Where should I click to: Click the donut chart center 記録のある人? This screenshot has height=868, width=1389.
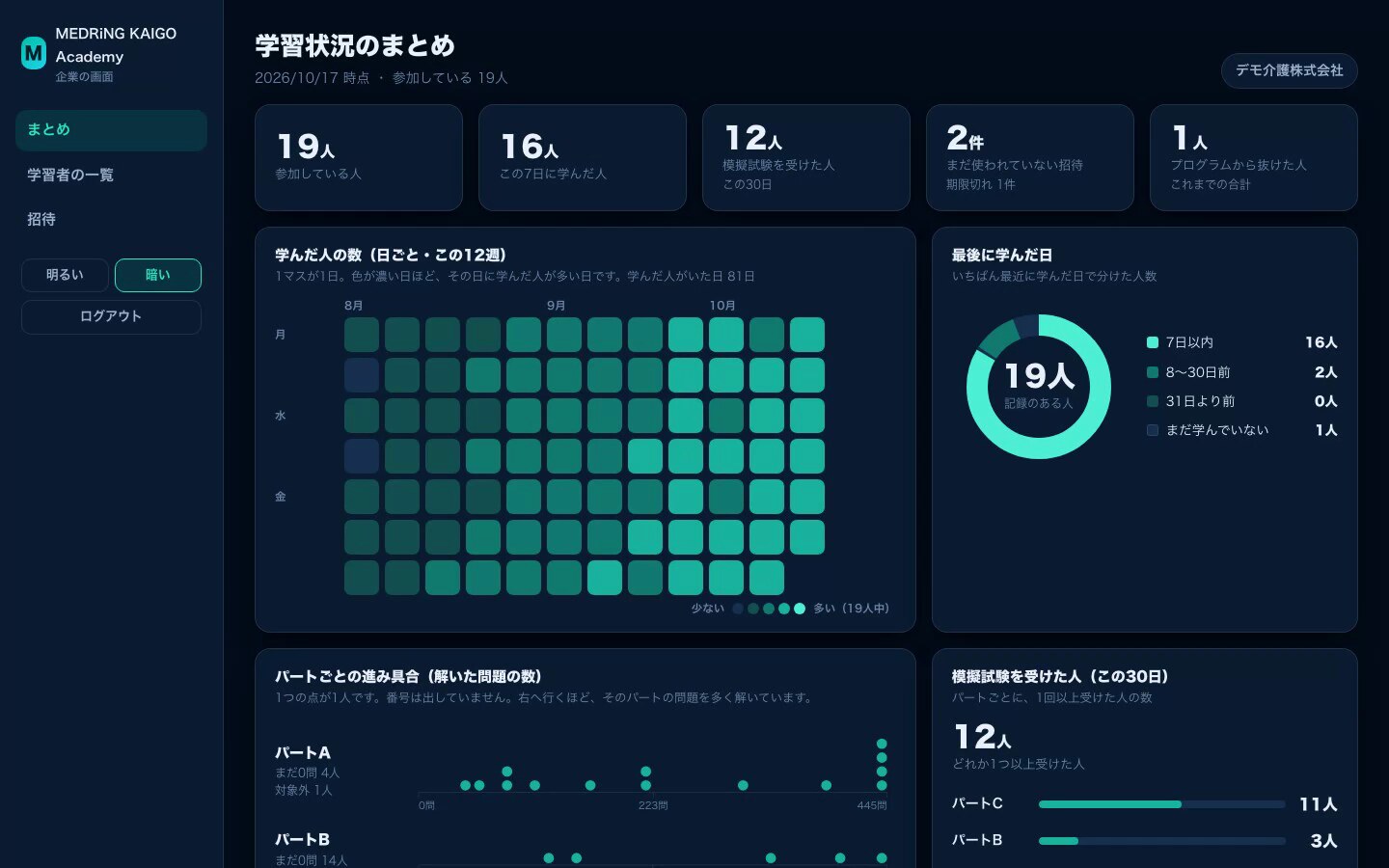click(x=1039, y=386)
